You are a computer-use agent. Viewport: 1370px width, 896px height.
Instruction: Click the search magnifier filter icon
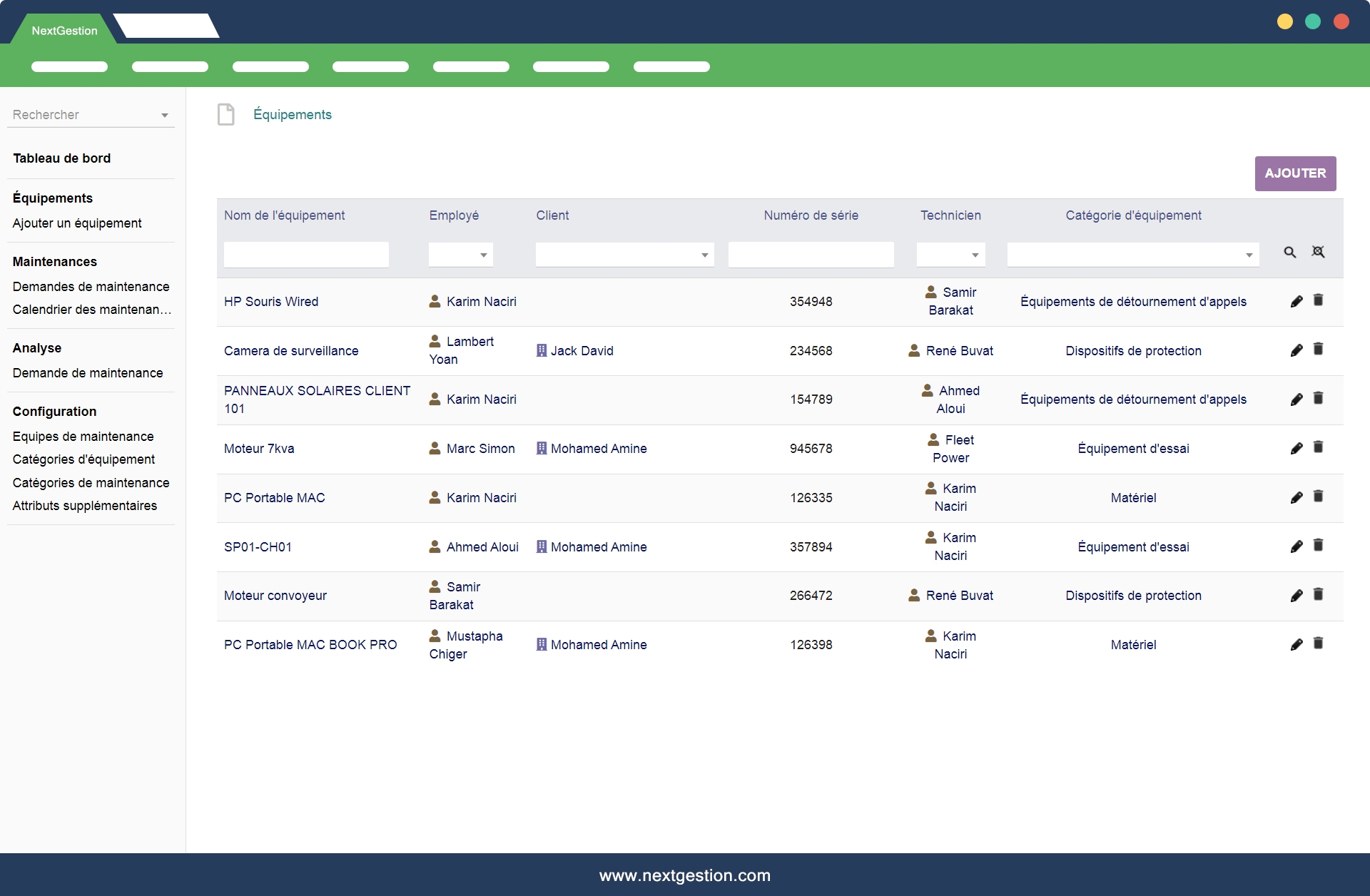(1289, 253)
